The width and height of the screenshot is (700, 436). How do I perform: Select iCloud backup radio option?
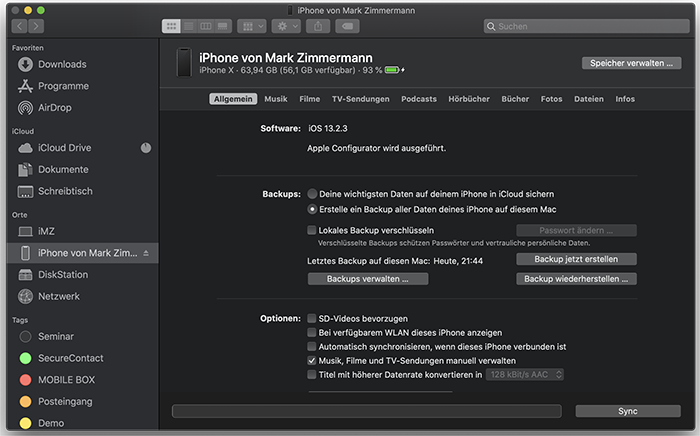point(313,194)
